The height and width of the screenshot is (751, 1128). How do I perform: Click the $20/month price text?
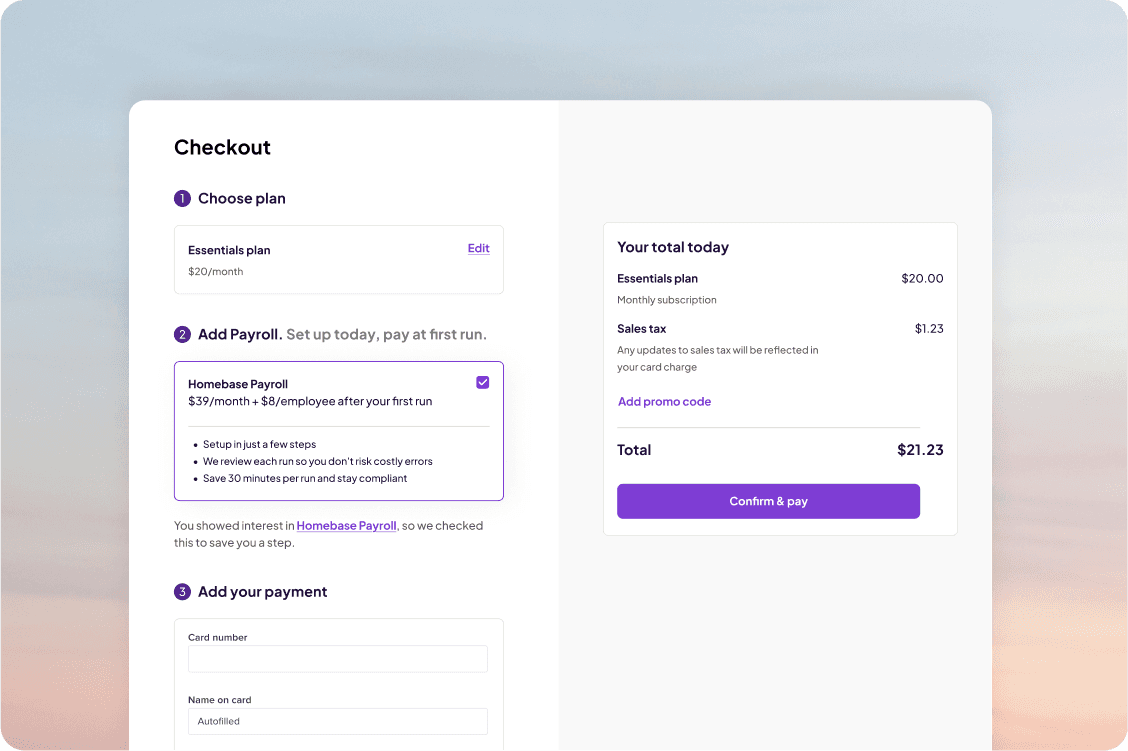(215, 271)
